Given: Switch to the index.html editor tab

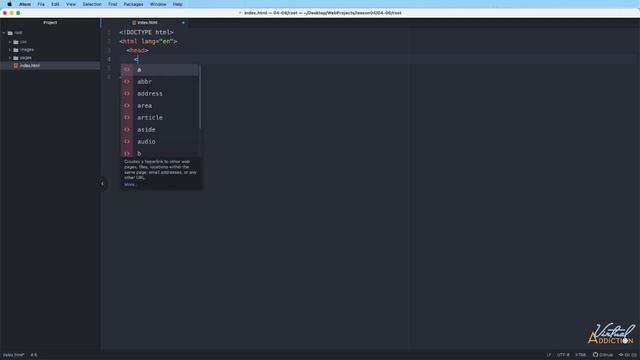Looking at the screenshot, I should (145, 22).
